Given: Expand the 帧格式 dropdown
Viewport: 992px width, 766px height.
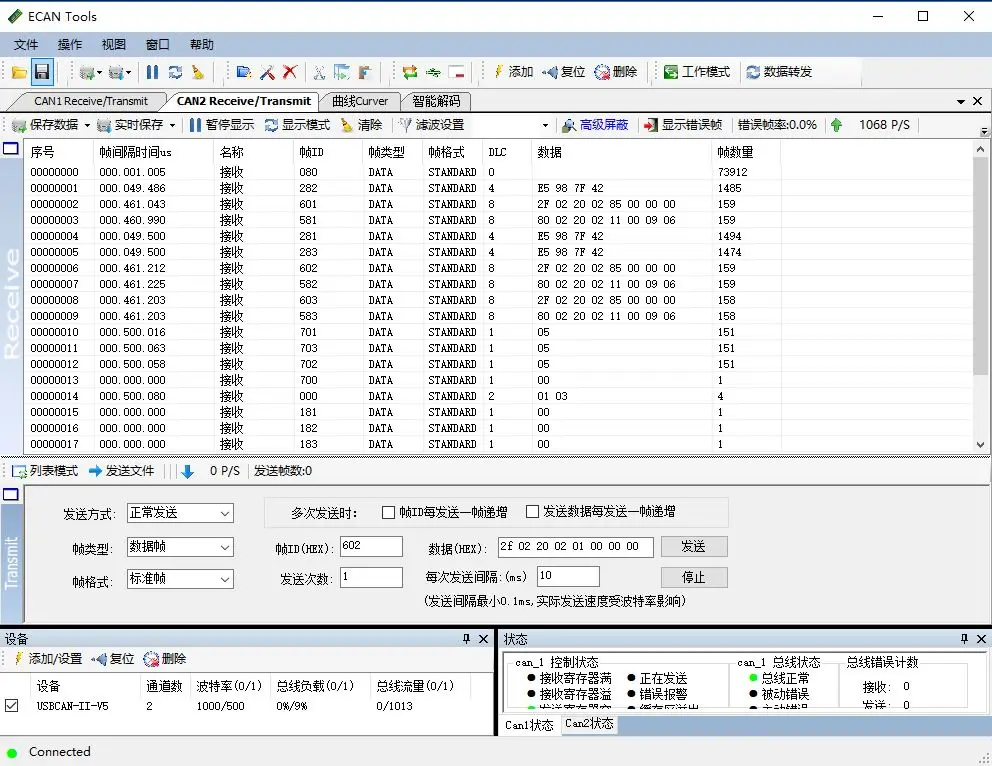Looking at the screenshot, I should (180, 579).
